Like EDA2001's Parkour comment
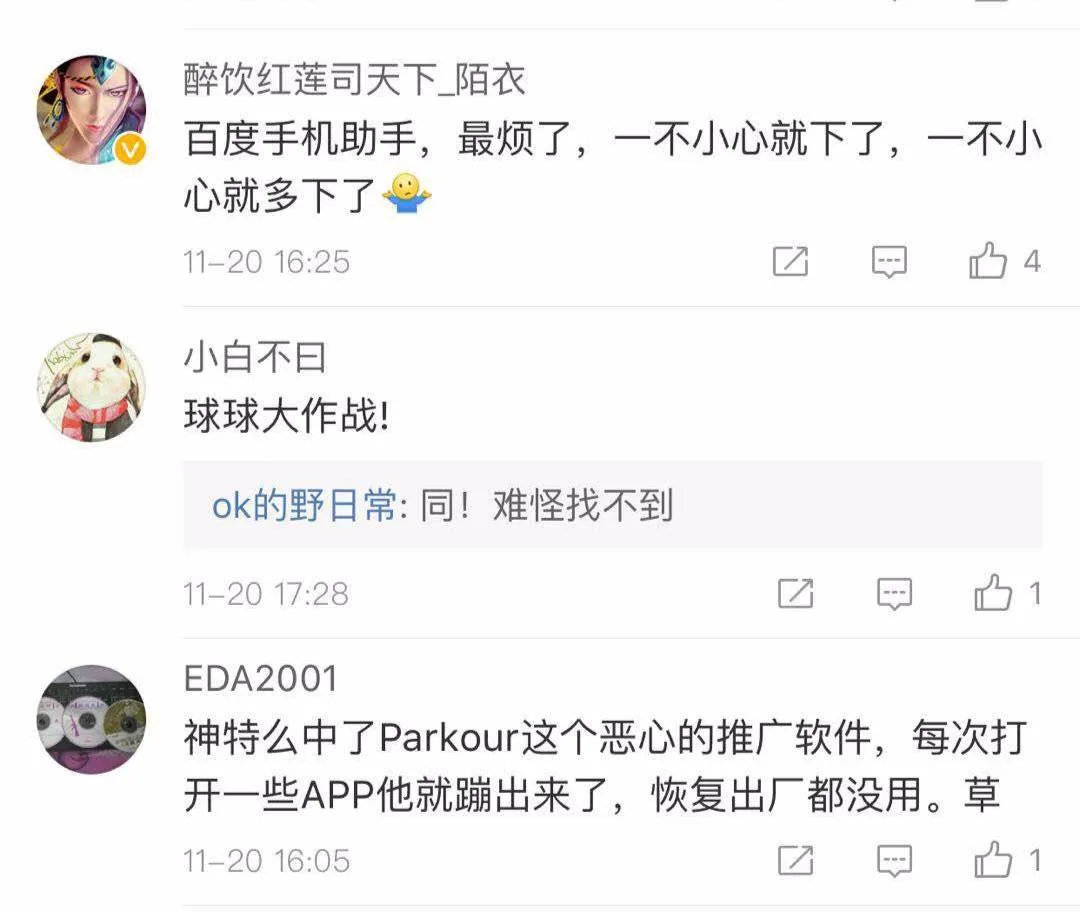This screenshot has width=1080, height=912. tap(993, 860)
